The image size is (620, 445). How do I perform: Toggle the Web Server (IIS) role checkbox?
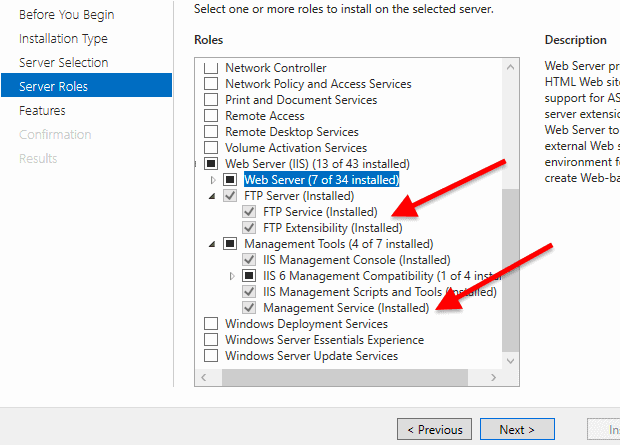click(211, 164)
